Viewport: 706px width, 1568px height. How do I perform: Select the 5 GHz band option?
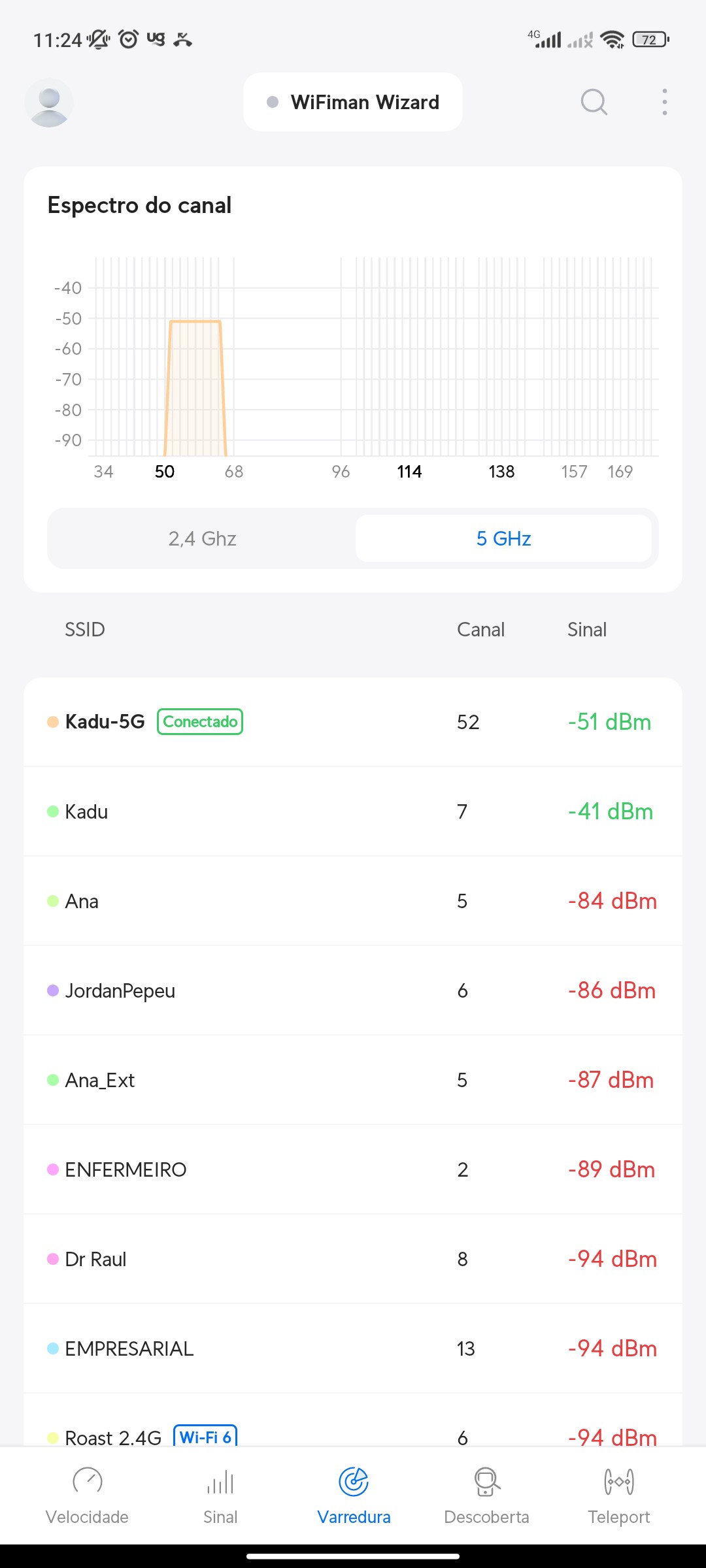pyautogui.click(x=503, y=538)
